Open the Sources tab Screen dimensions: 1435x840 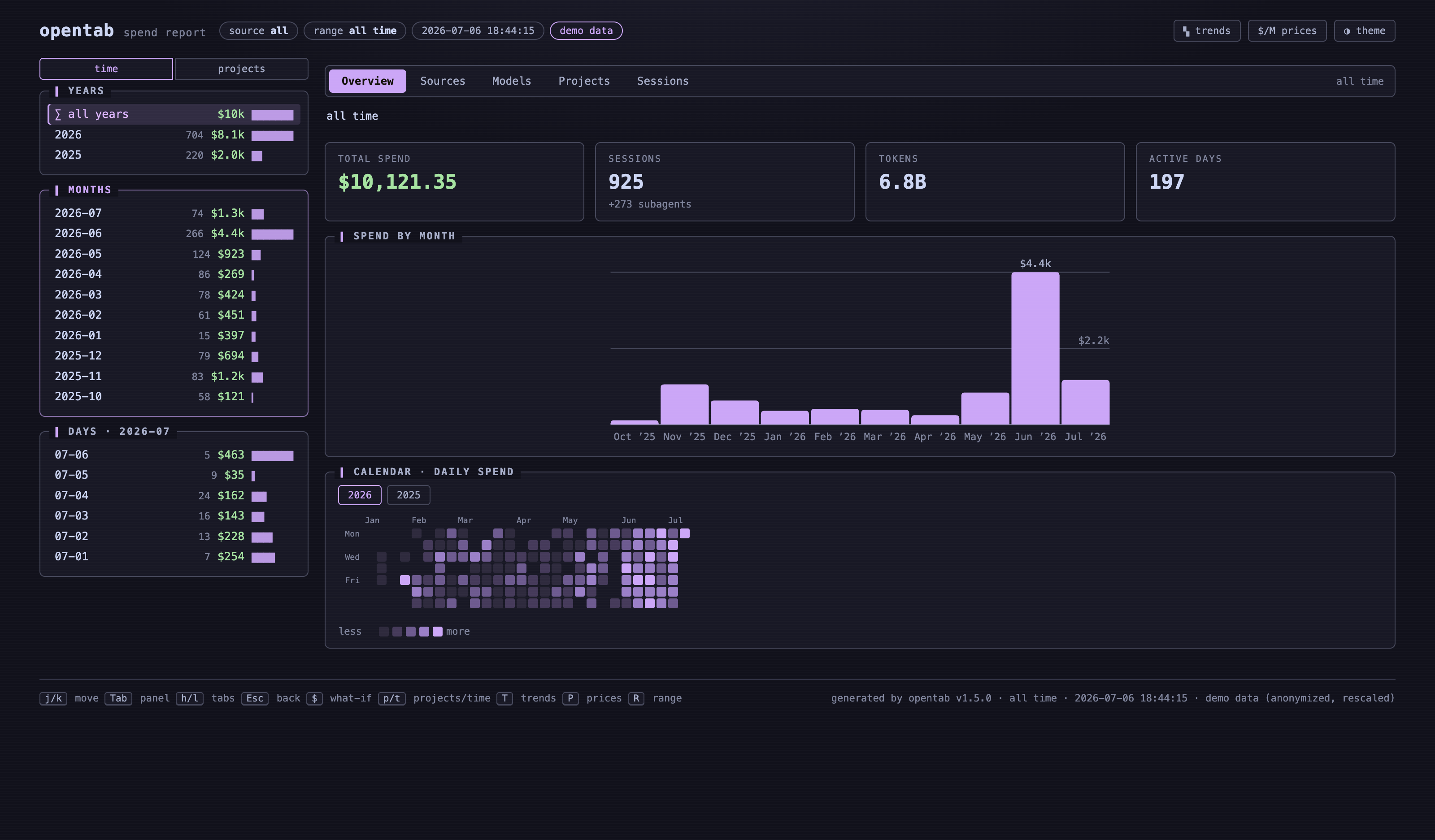[443, 82]
